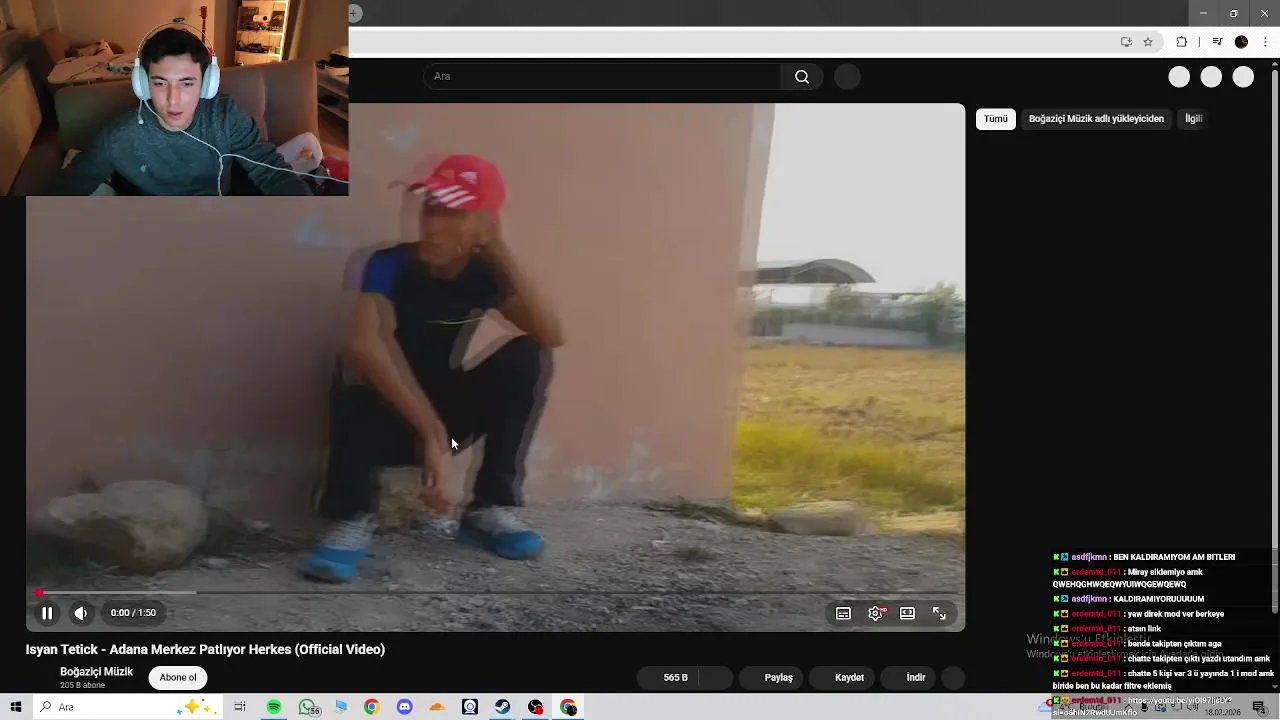Open Discord from the taskbar

click(x=404, y=707)
